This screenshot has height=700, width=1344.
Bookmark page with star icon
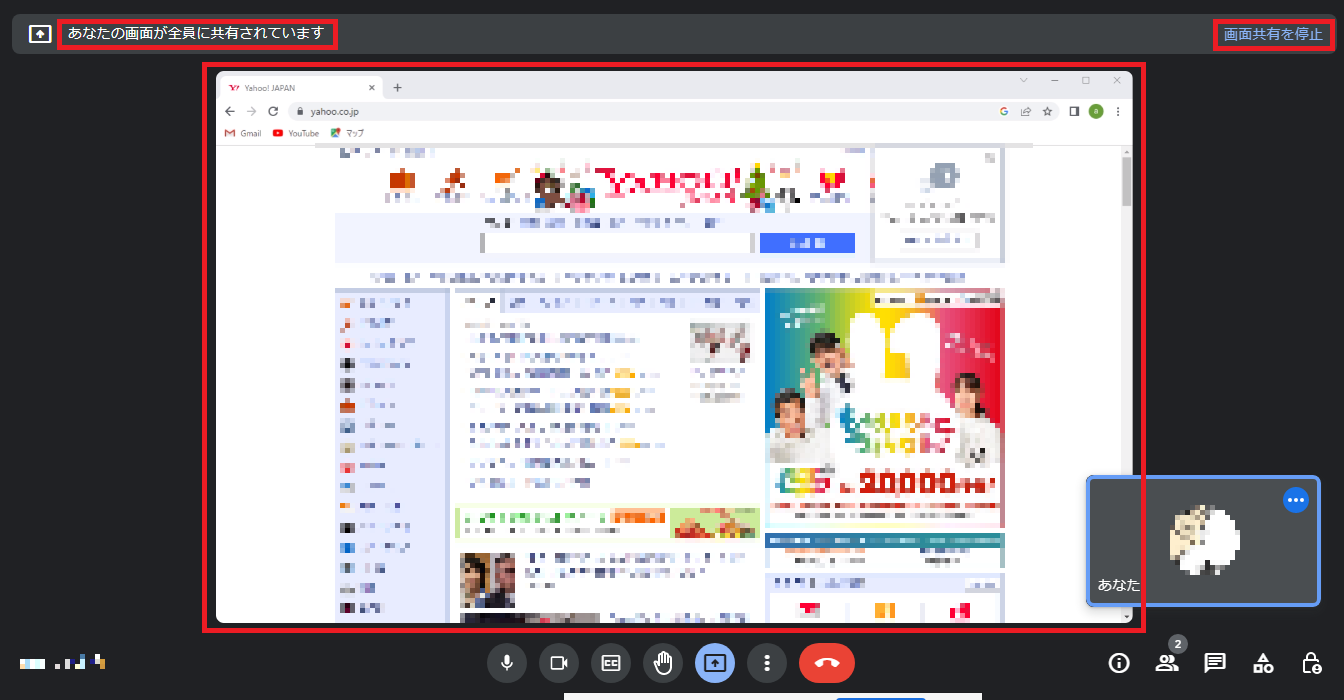click(1047, 111)
